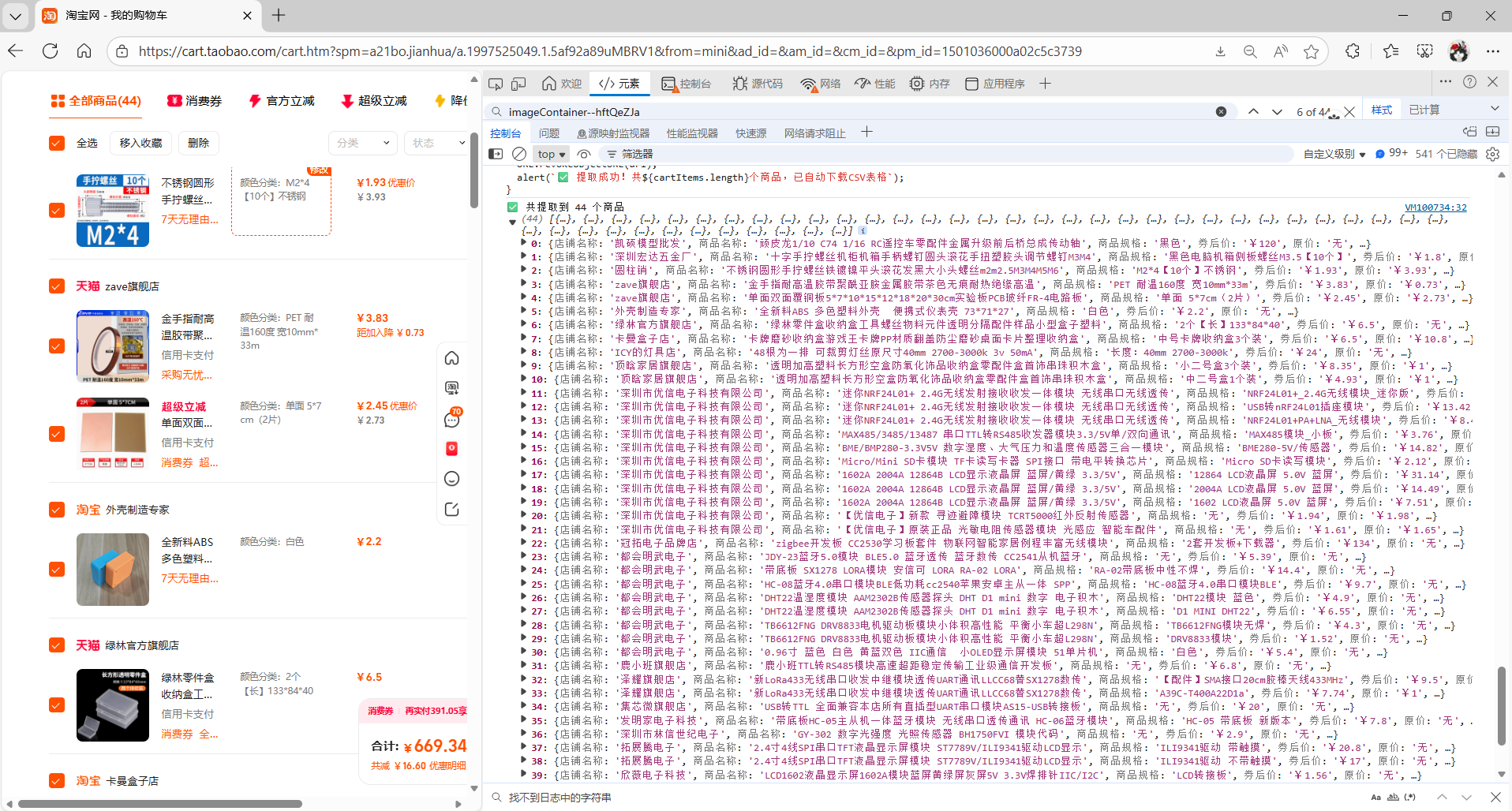Click the smiley feedback icon in the floating sidebar
Image resolution: width=1512 pixels, height=811 pixels.
(x=451, y=479)
